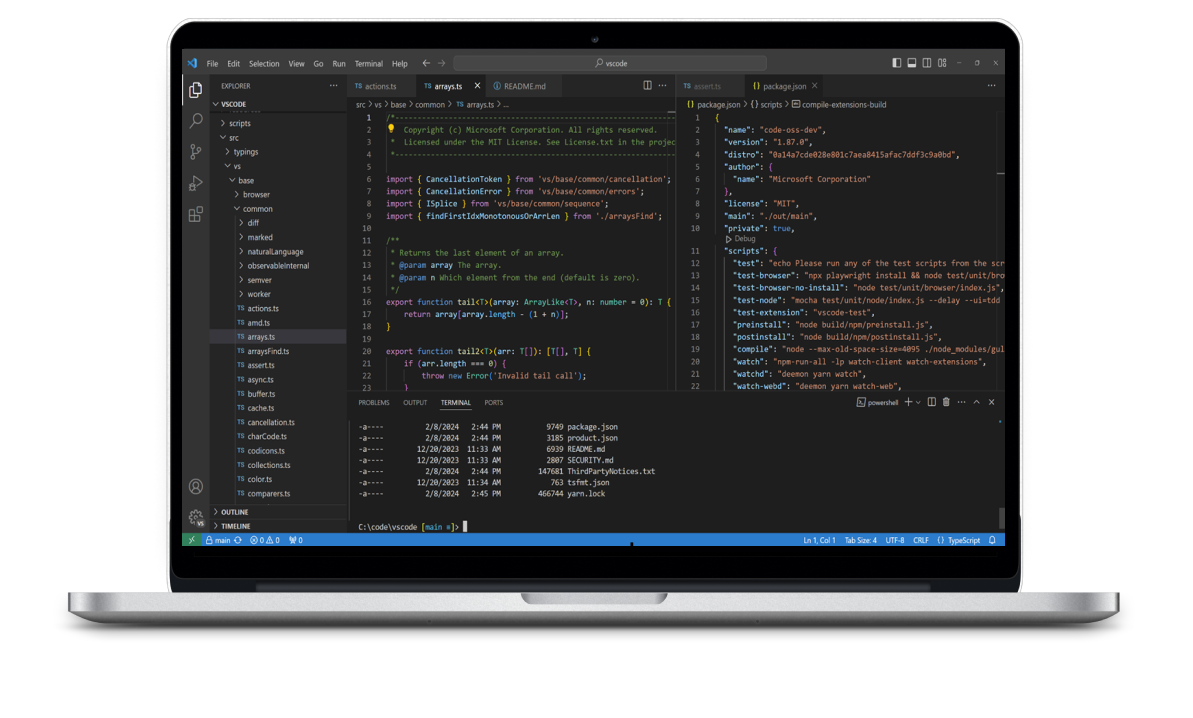Split the editor with arrays.ts group icon
Screen dimensions: 1193x718
pyautogui.click(x=647, y=86)
